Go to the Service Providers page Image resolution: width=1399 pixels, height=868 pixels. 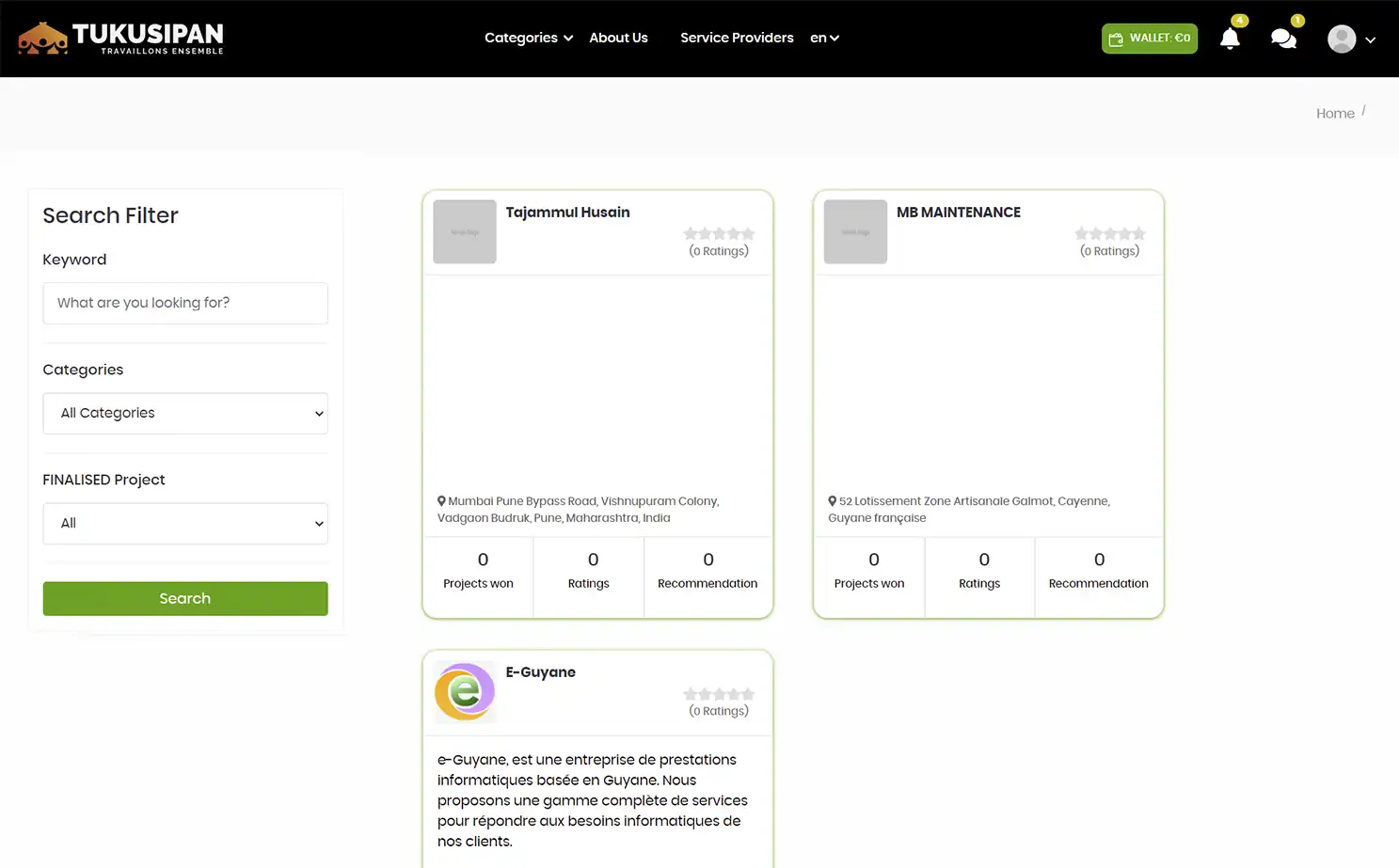point(737,38)
